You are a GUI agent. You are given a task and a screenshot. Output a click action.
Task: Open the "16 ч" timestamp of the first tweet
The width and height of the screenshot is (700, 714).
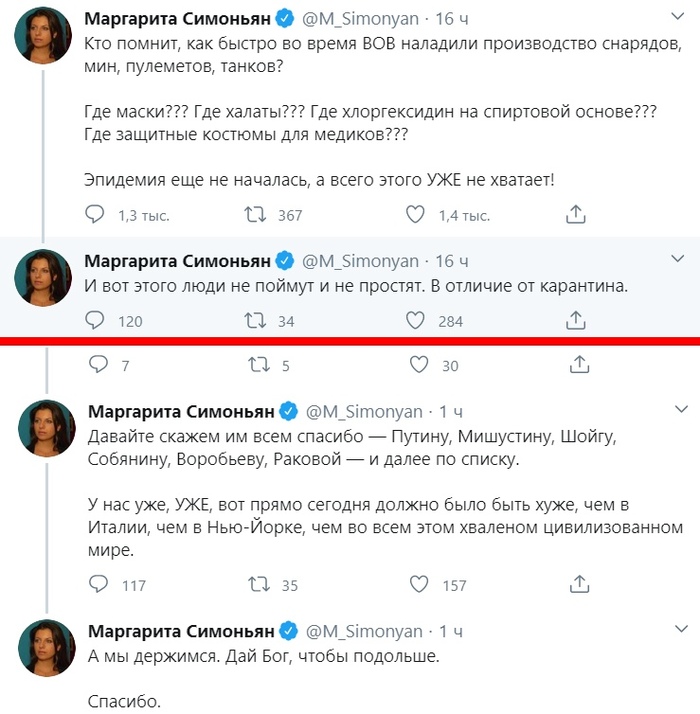tap(453, 20)
